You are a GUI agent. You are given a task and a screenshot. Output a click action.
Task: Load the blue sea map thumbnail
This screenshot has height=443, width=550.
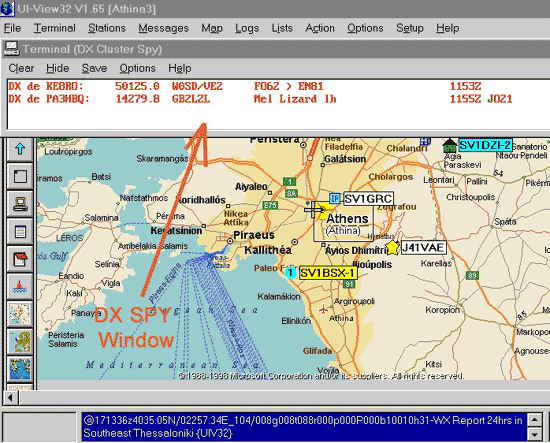(x=20, y=369)
